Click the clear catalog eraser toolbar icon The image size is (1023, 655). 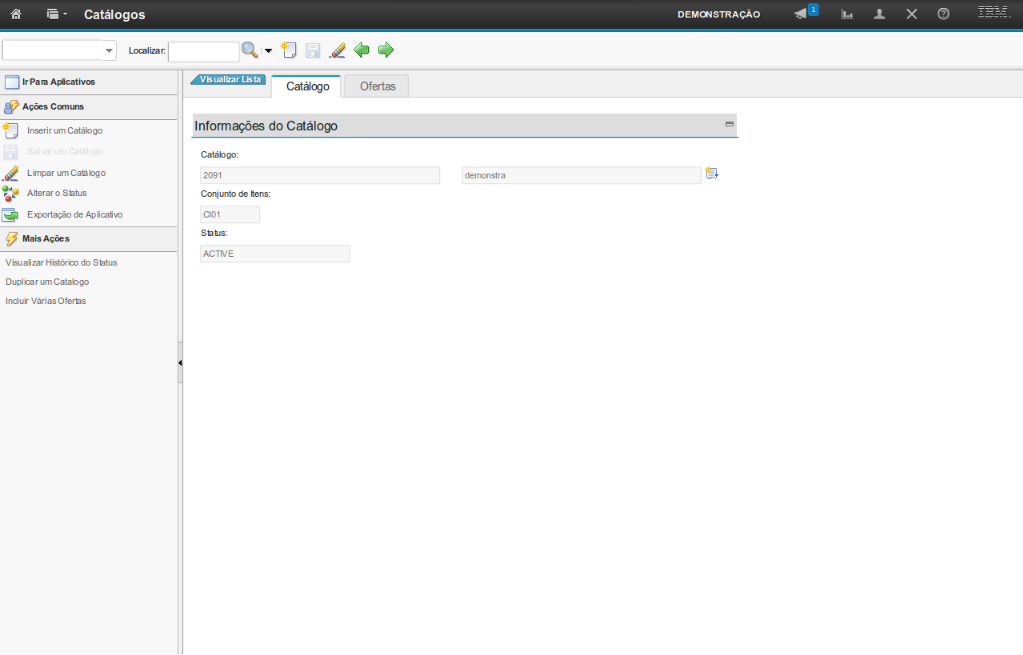337,50
